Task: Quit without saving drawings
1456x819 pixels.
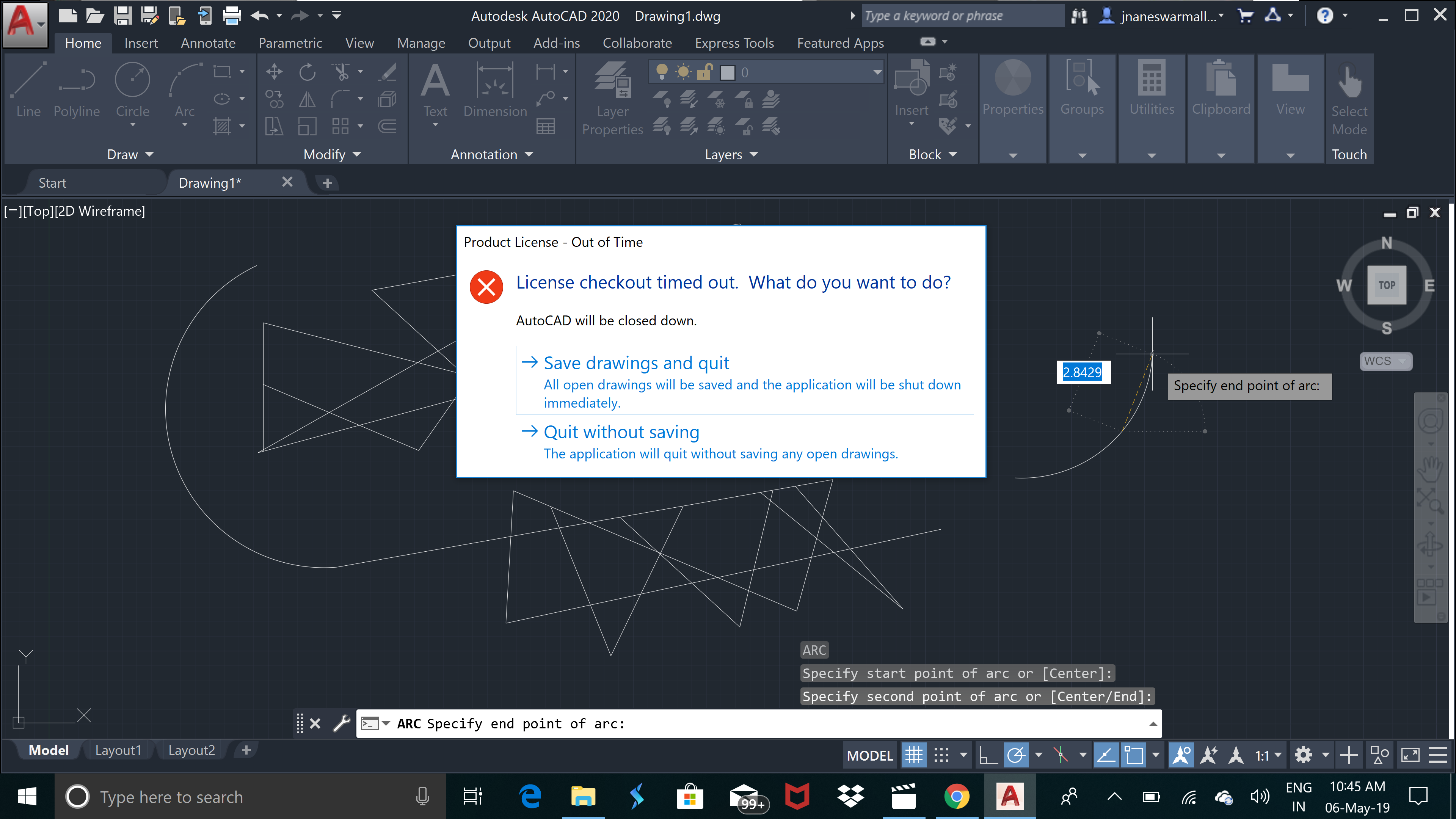Action: tap(621, 432)
